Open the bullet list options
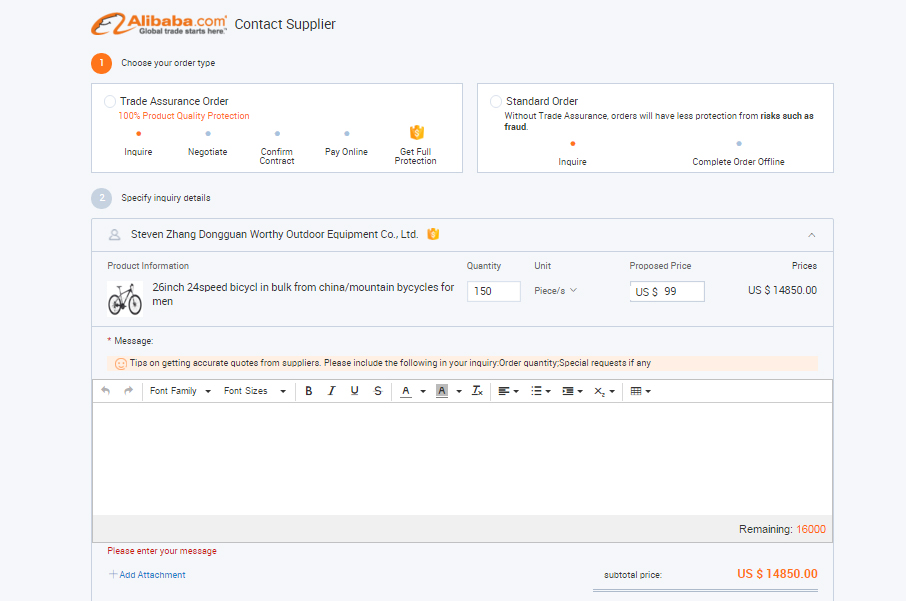Image resolution: width=906 pixels, height=601 pixels. tap(541, 391)
